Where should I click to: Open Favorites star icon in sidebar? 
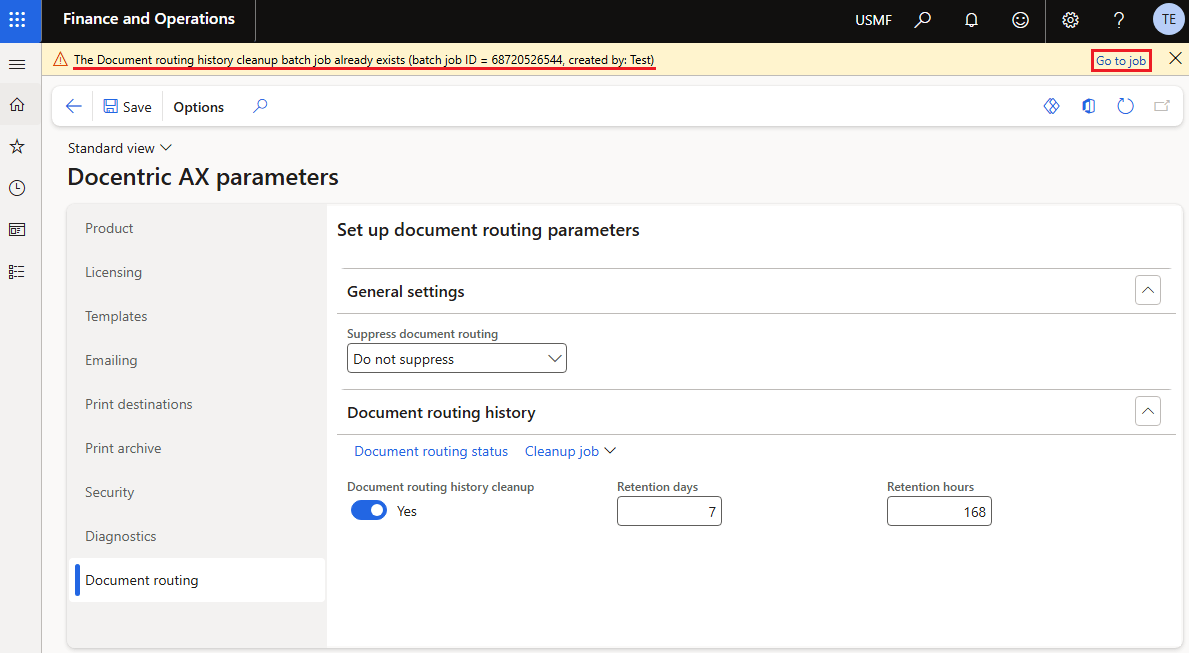[17, 146]
